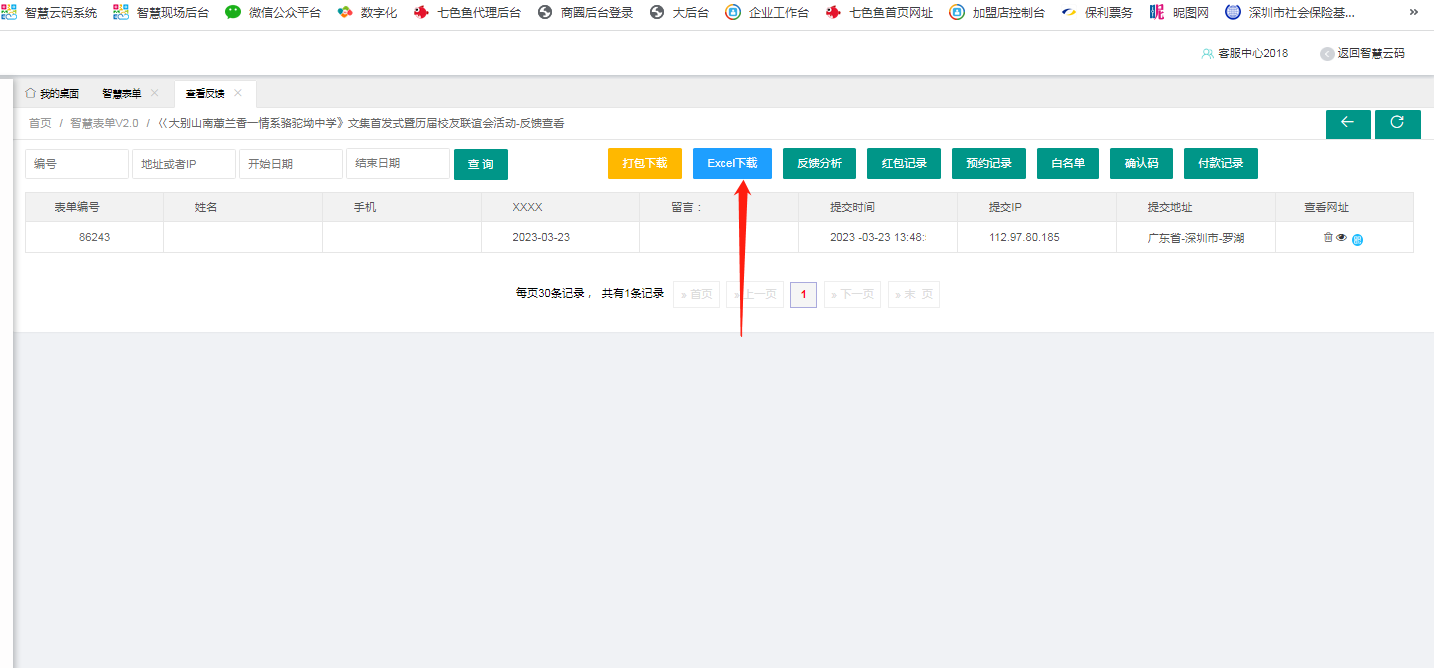Open the 开始日期 date picker field
This screenshot has height=668, width=1434.
click(x=290, y=164)
